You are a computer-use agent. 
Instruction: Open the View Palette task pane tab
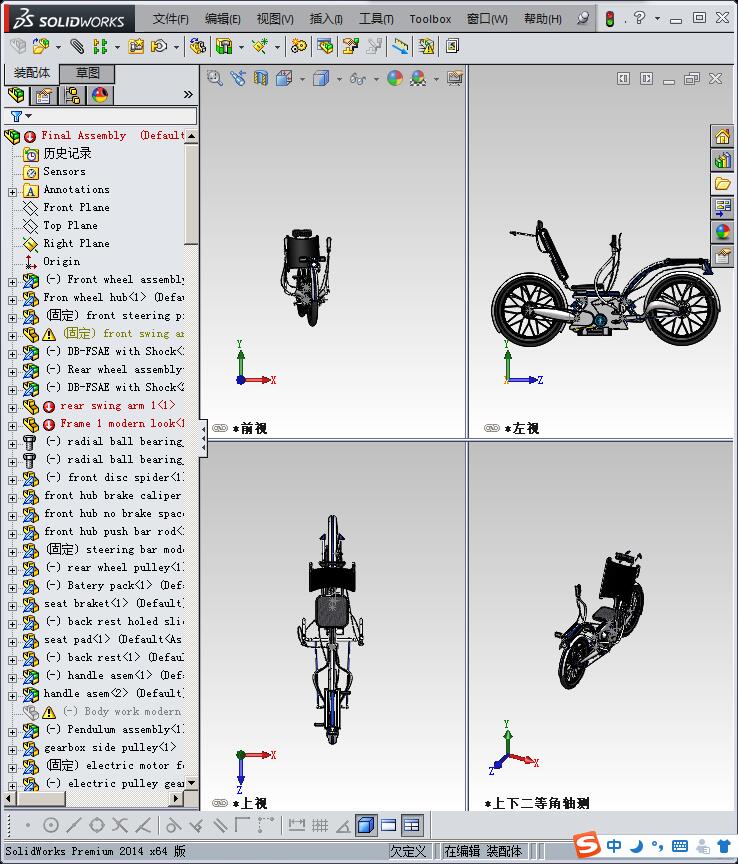click(723, 207)
